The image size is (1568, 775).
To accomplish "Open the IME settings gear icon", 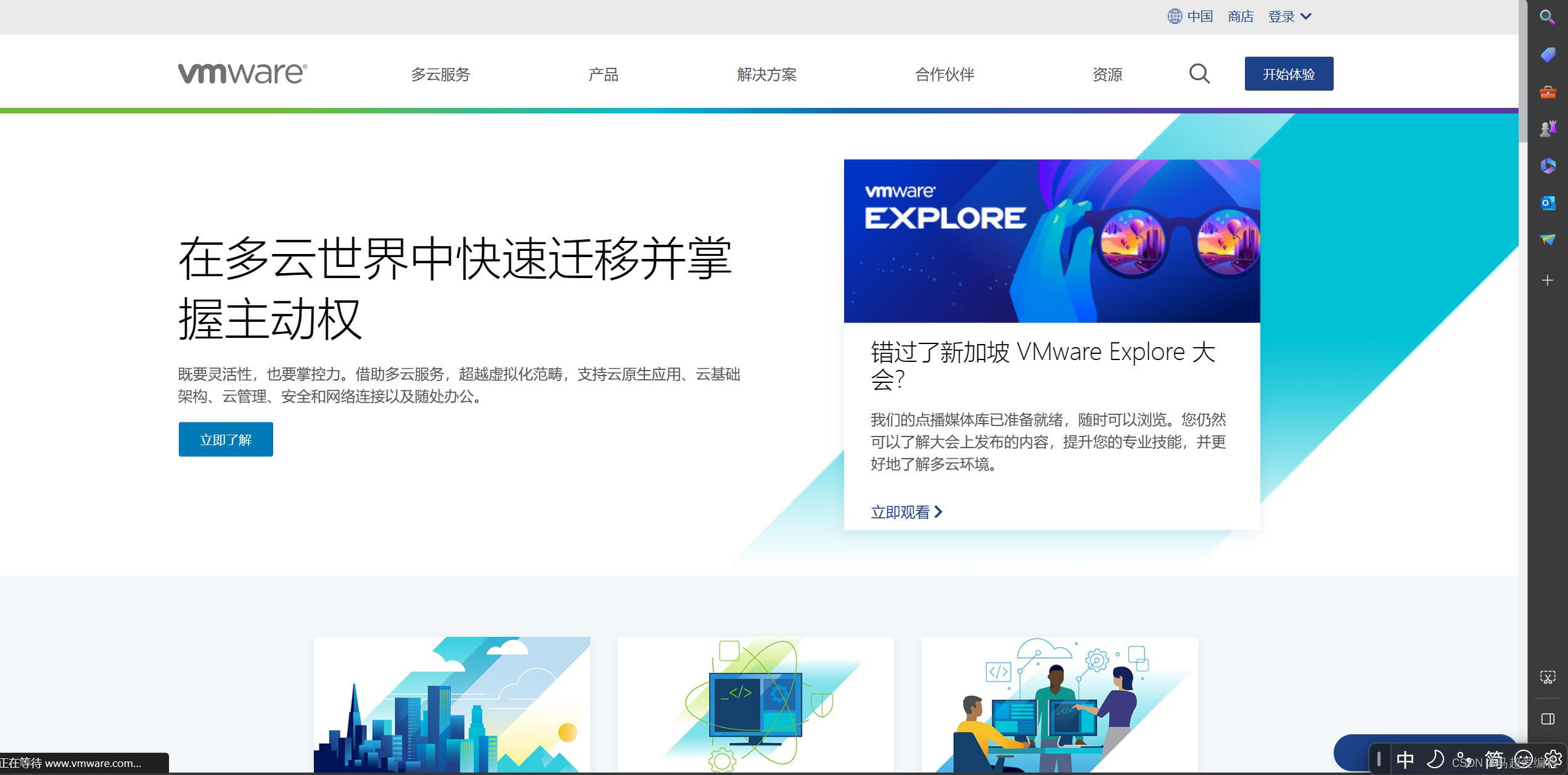I will [x=1551, y=760].
